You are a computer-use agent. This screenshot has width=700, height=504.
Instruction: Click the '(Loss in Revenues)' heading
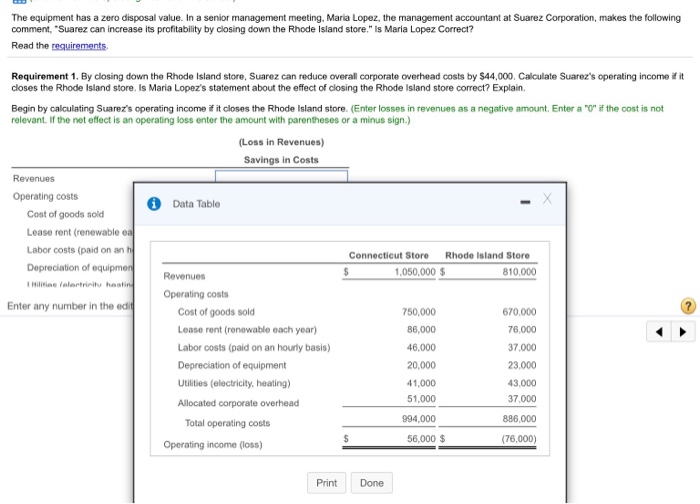point(281,142)
